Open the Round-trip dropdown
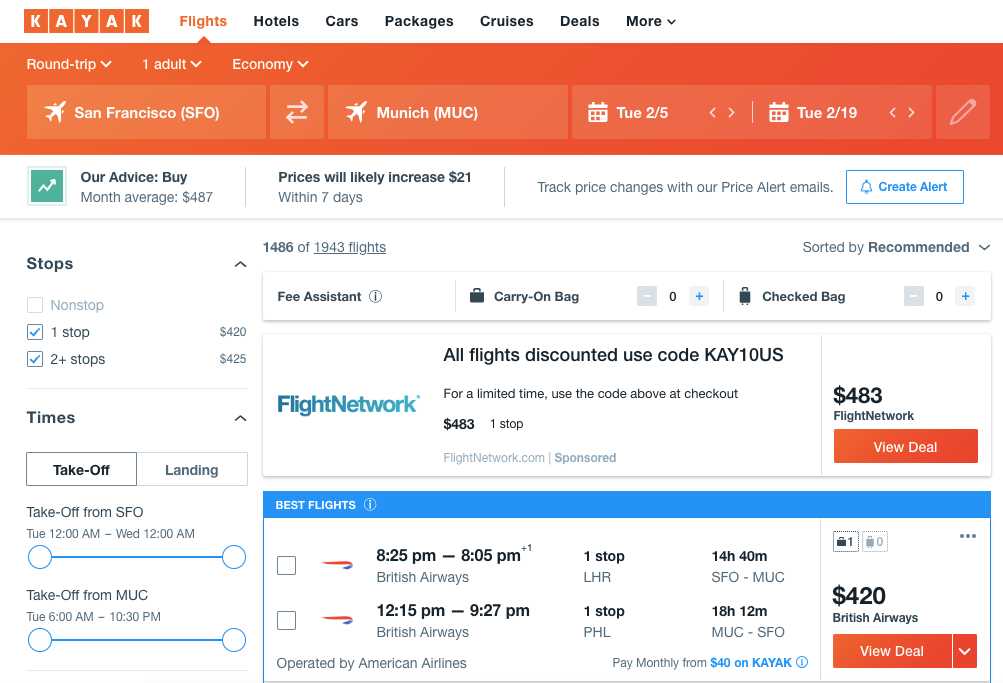Viewport: 1003px width, 683px height. coord(68,64)
